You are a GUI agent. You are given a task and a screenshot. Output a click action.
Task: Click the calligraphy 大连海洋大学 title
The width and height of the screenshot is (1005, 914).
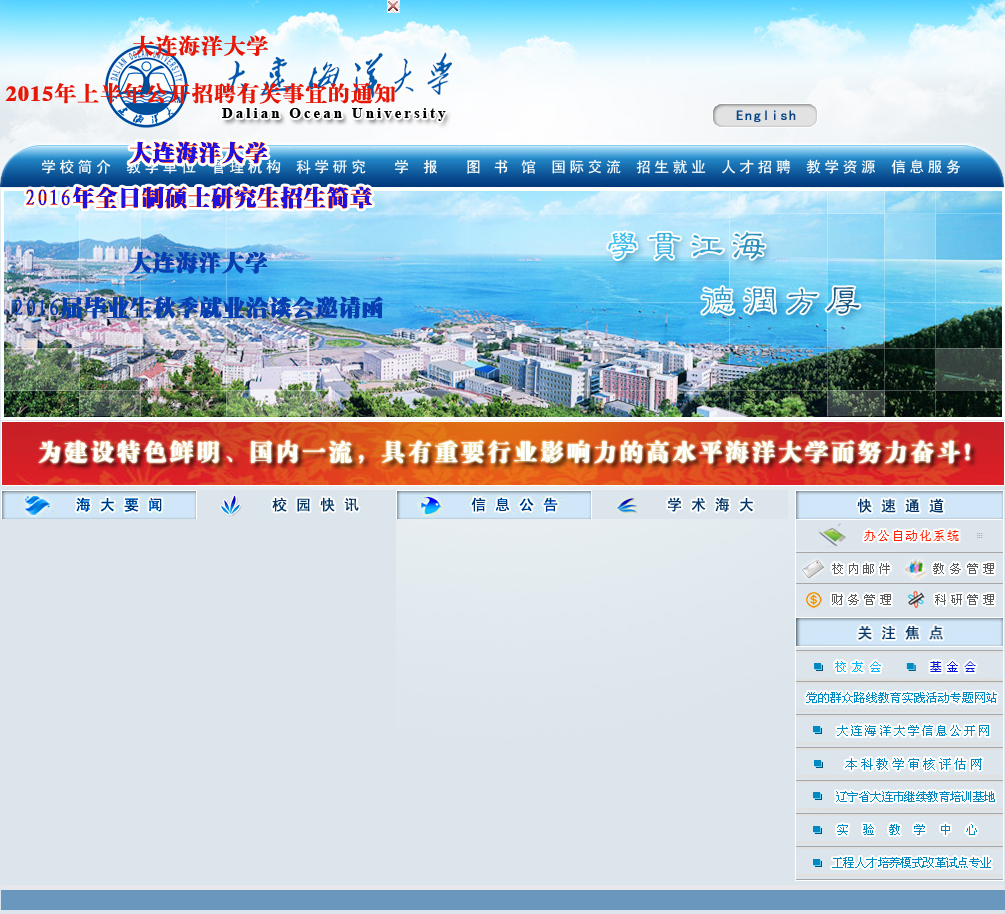tap(338, 77)
